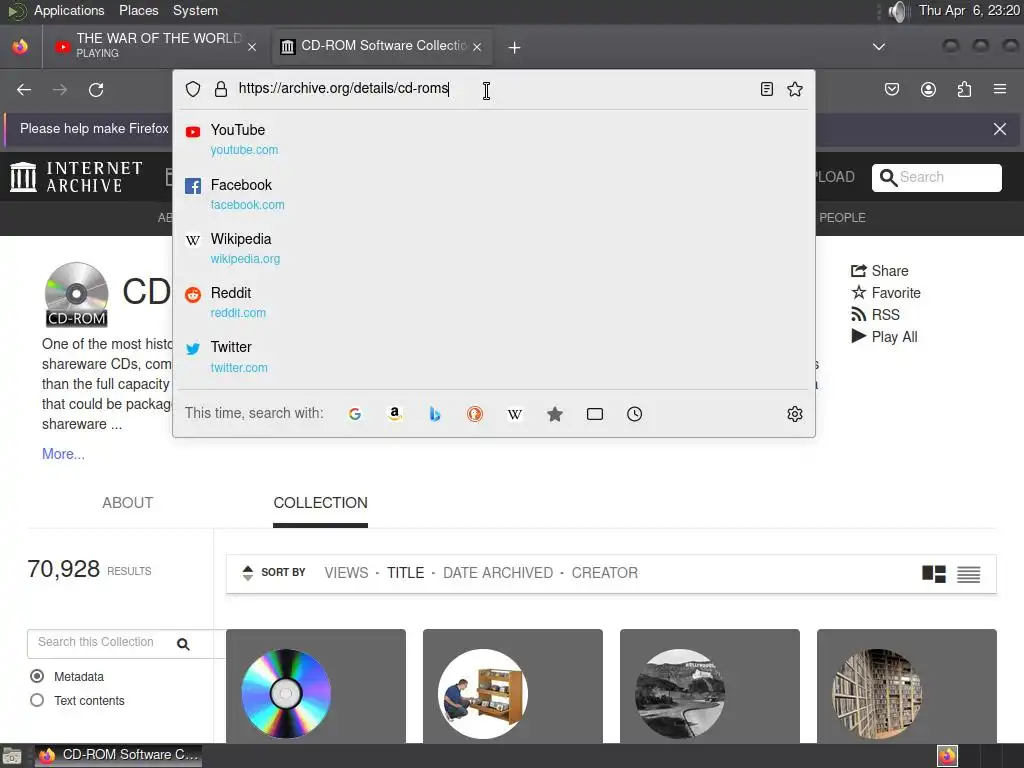Switch to tile view layout icon
Screen dimensions: 1024x768
934,574
